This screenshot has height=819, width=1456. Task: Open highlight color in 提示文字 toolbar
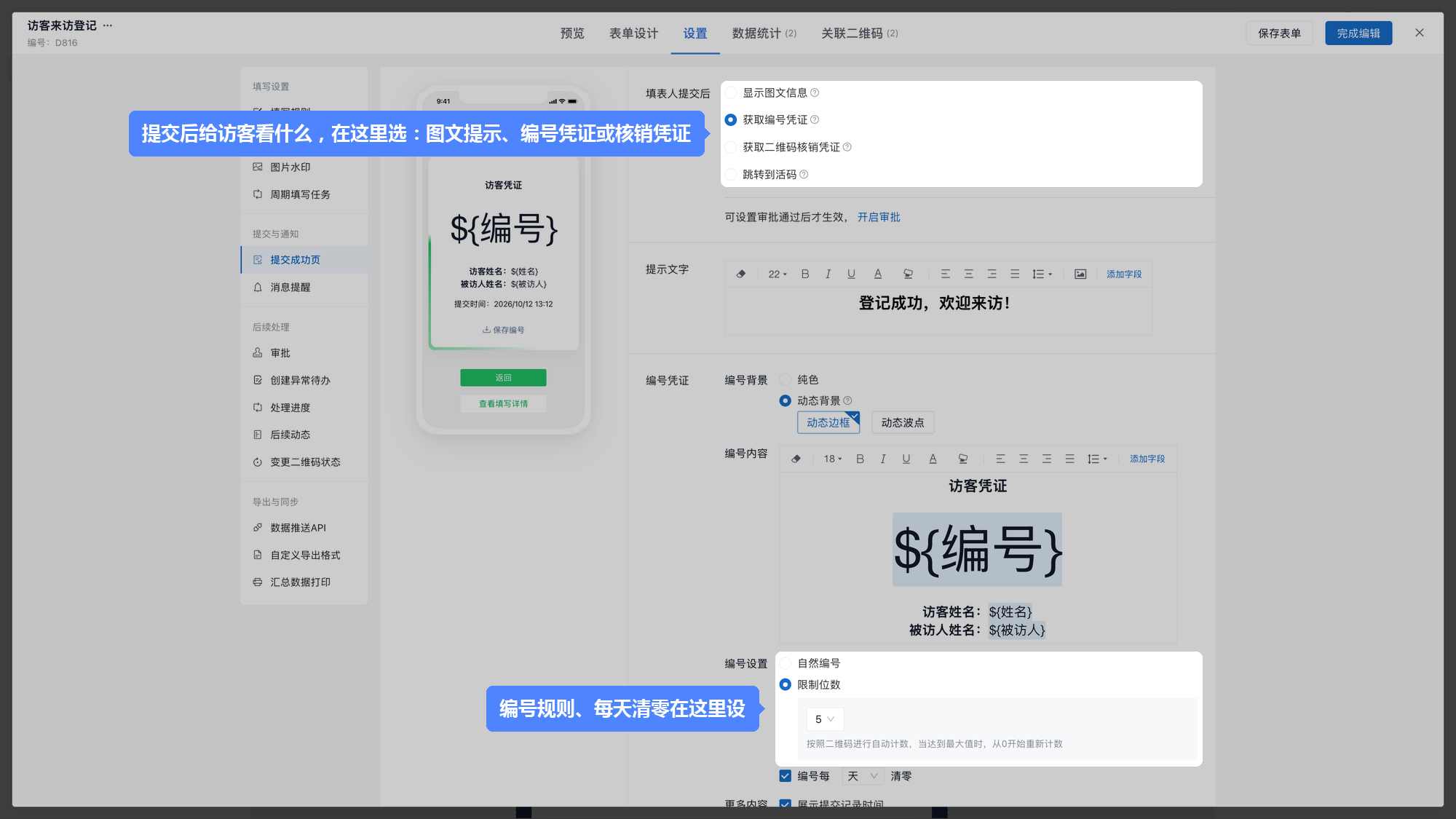(x=908, y=274)
